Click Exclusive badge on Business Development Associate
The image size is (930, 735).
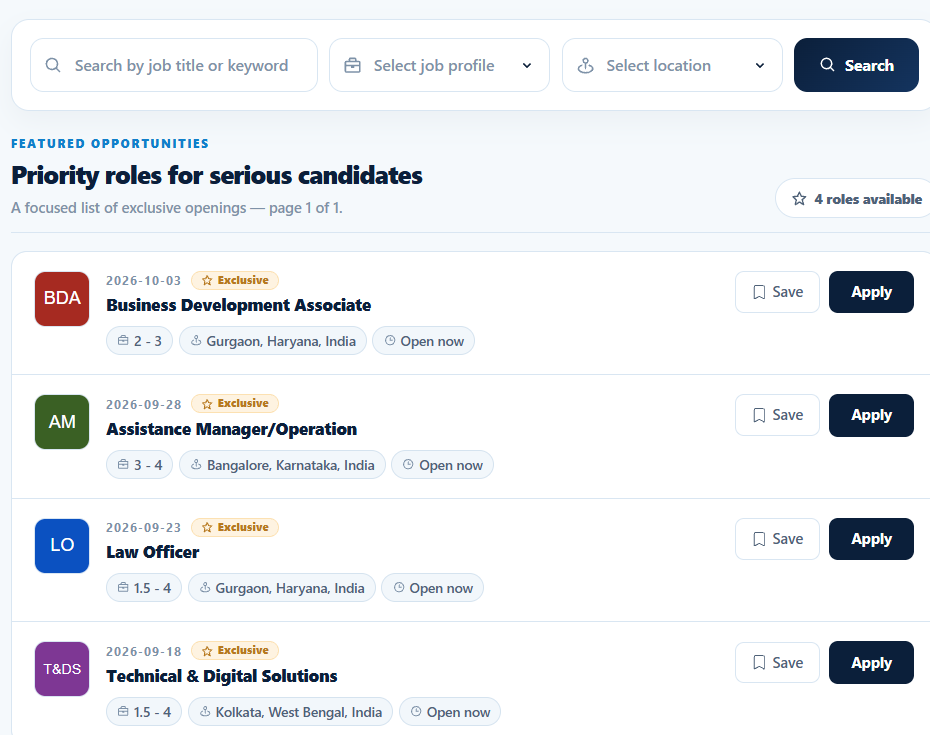[x=235, y=280]
